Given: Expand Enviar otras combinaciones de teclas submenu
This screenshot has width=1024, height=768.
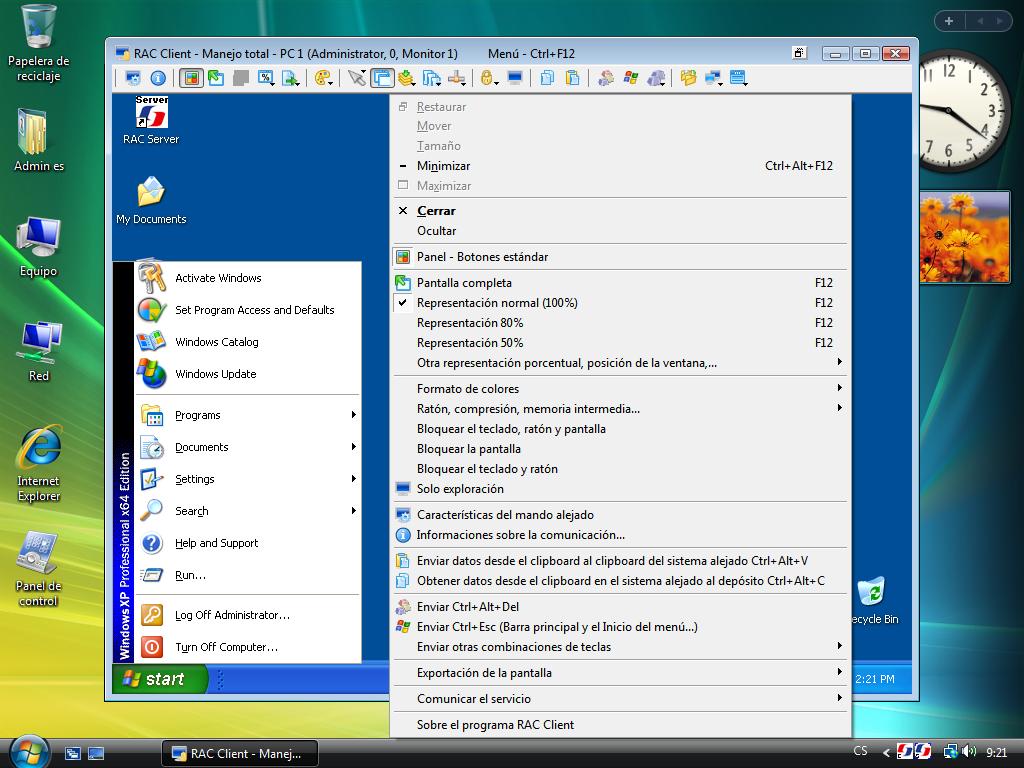Looking at the screenshot, I should tap(620, 647).
